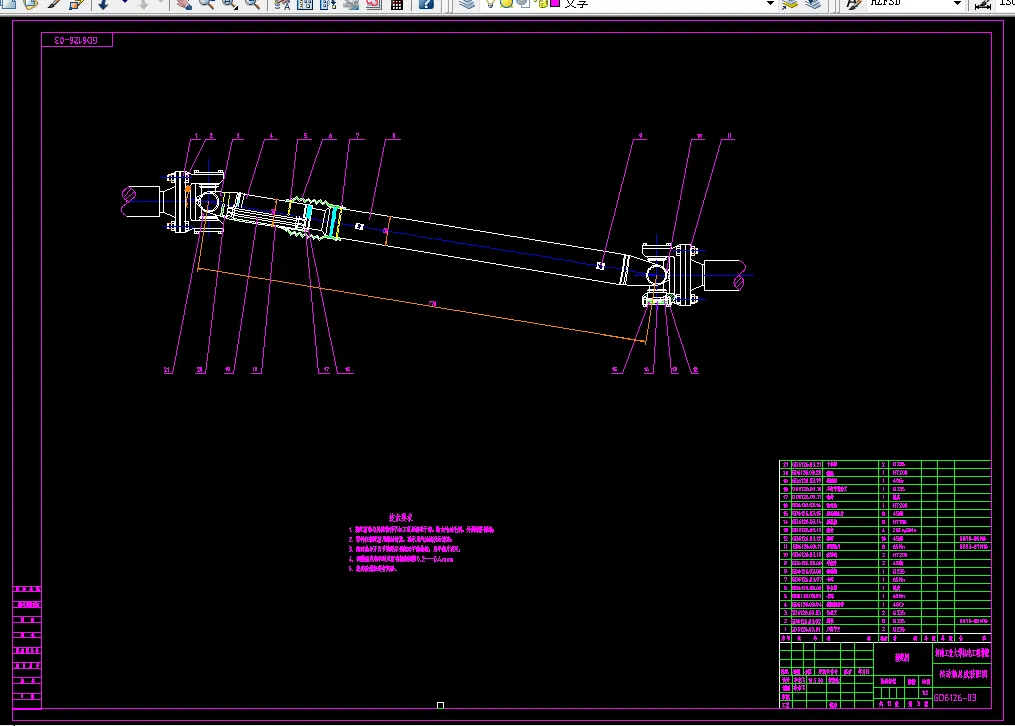Open the Layer Properties Manager icon
Image resolution: width=1015 pixels, height=726 pixels.
pos(467,4)
